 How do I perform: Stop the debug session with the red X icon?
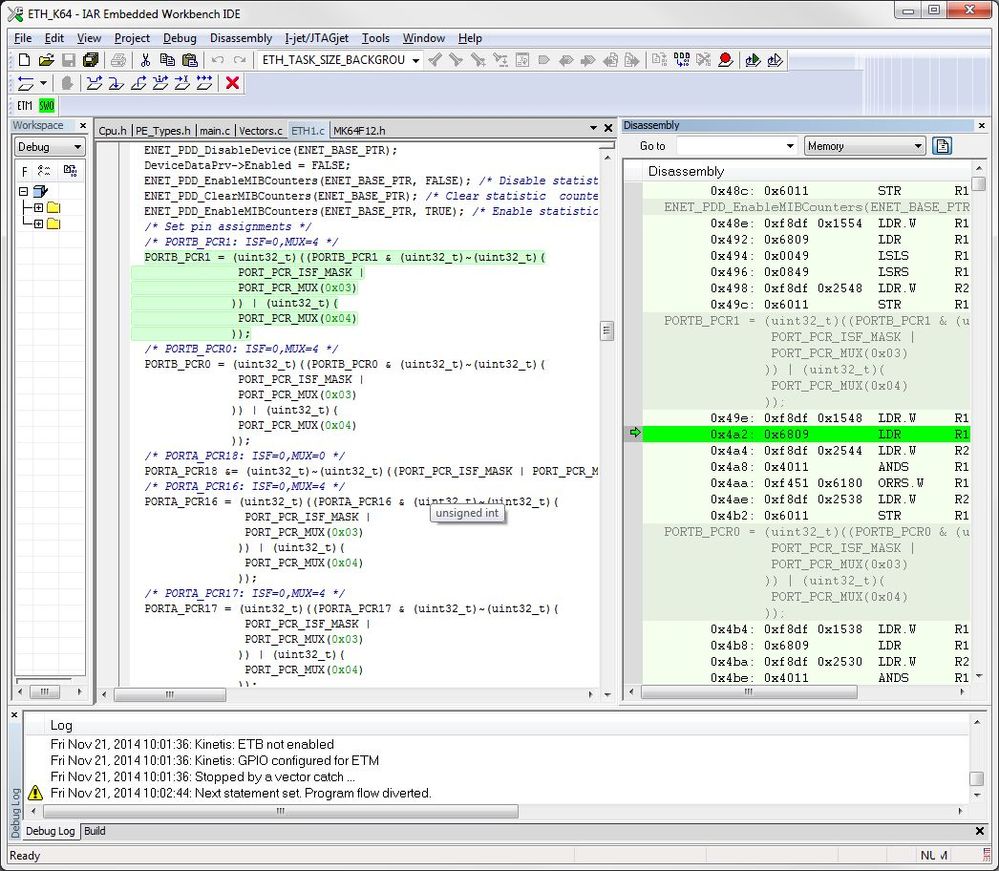tap(231, 83)
